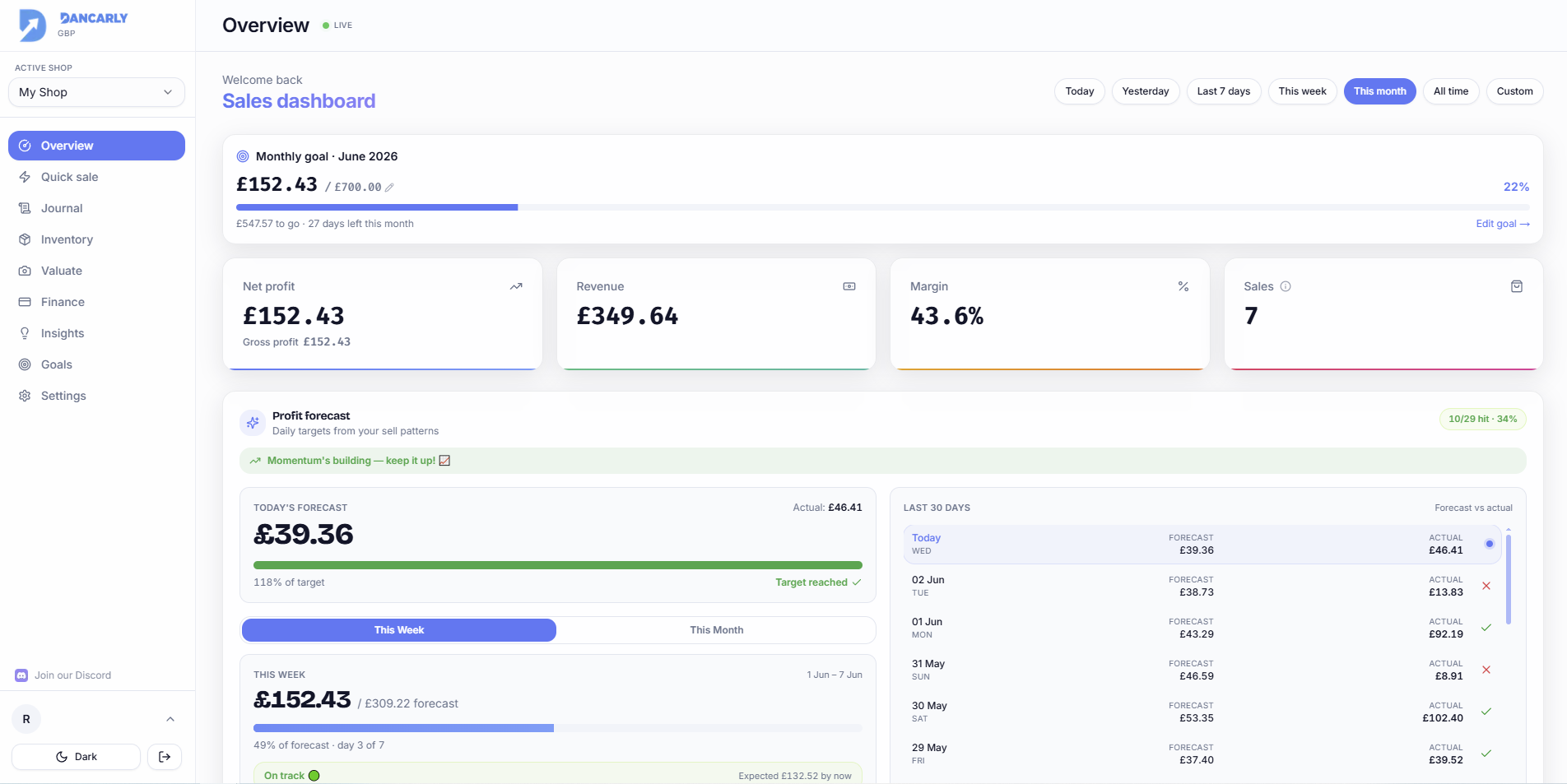The height and width of the screenshot is (784, 1567).
Task: Click the red cross for 31 May
Action: [1486, 670]
